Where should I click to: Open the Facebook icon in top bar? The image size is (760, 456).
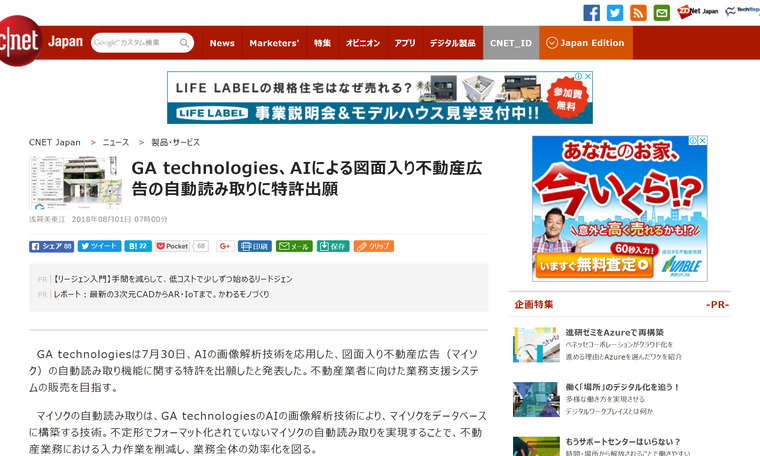591,13
